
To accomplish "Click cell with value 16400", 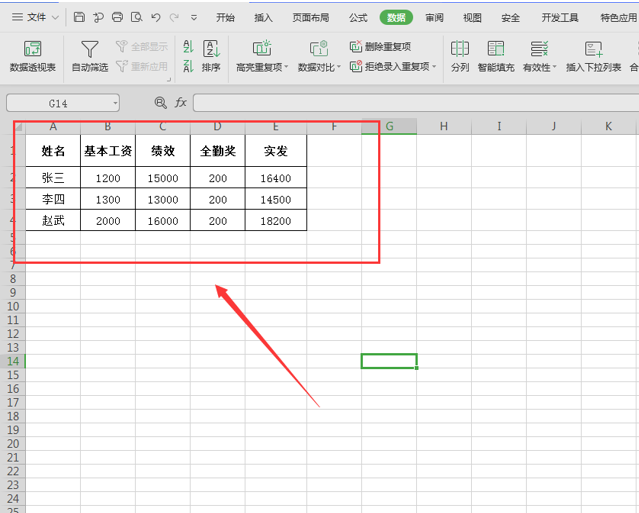I will point(276,178).
